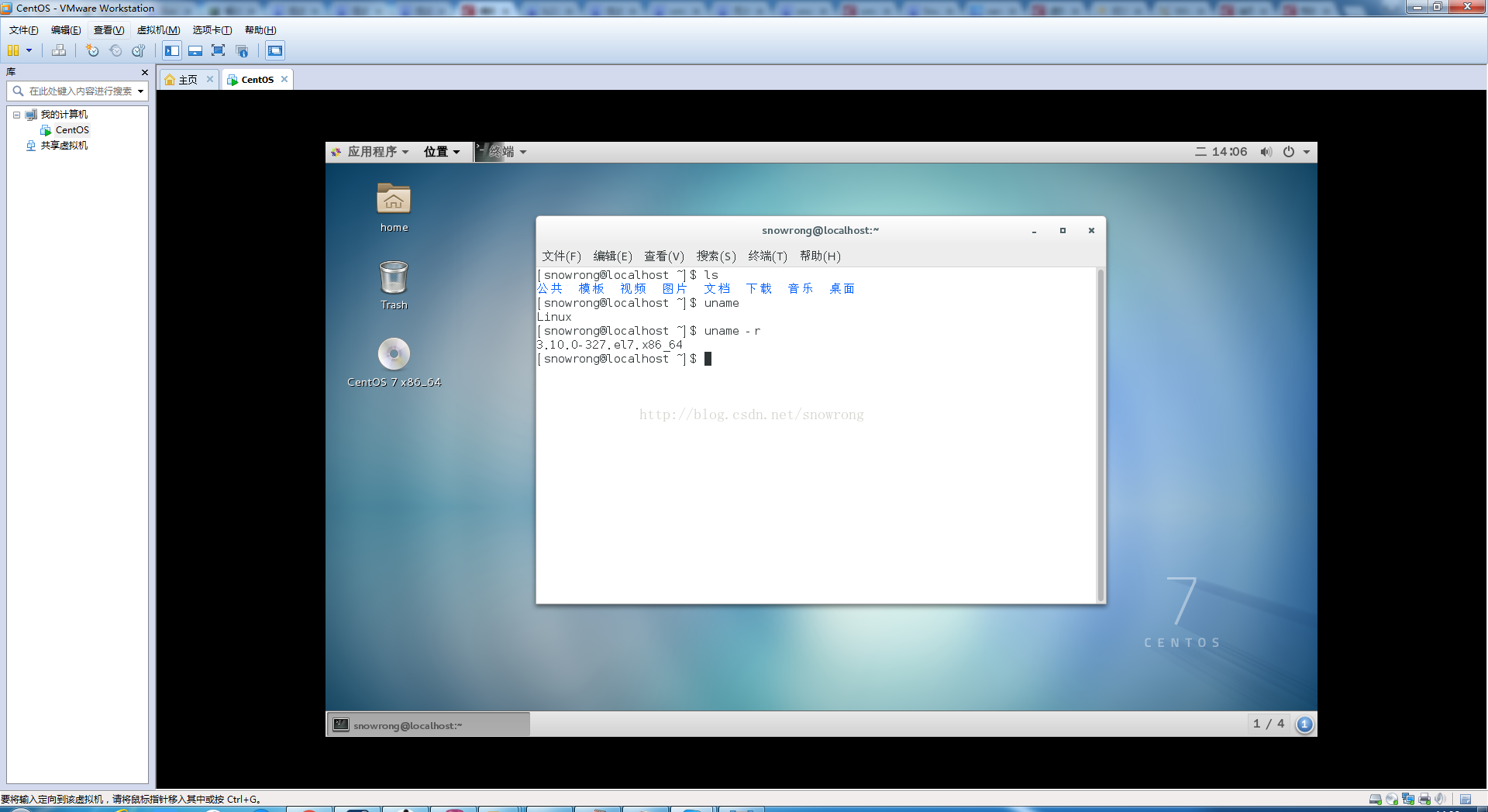The image size is (1488, 812).
Task: Click the message log icon in status bar
Action: [1466, 799]
